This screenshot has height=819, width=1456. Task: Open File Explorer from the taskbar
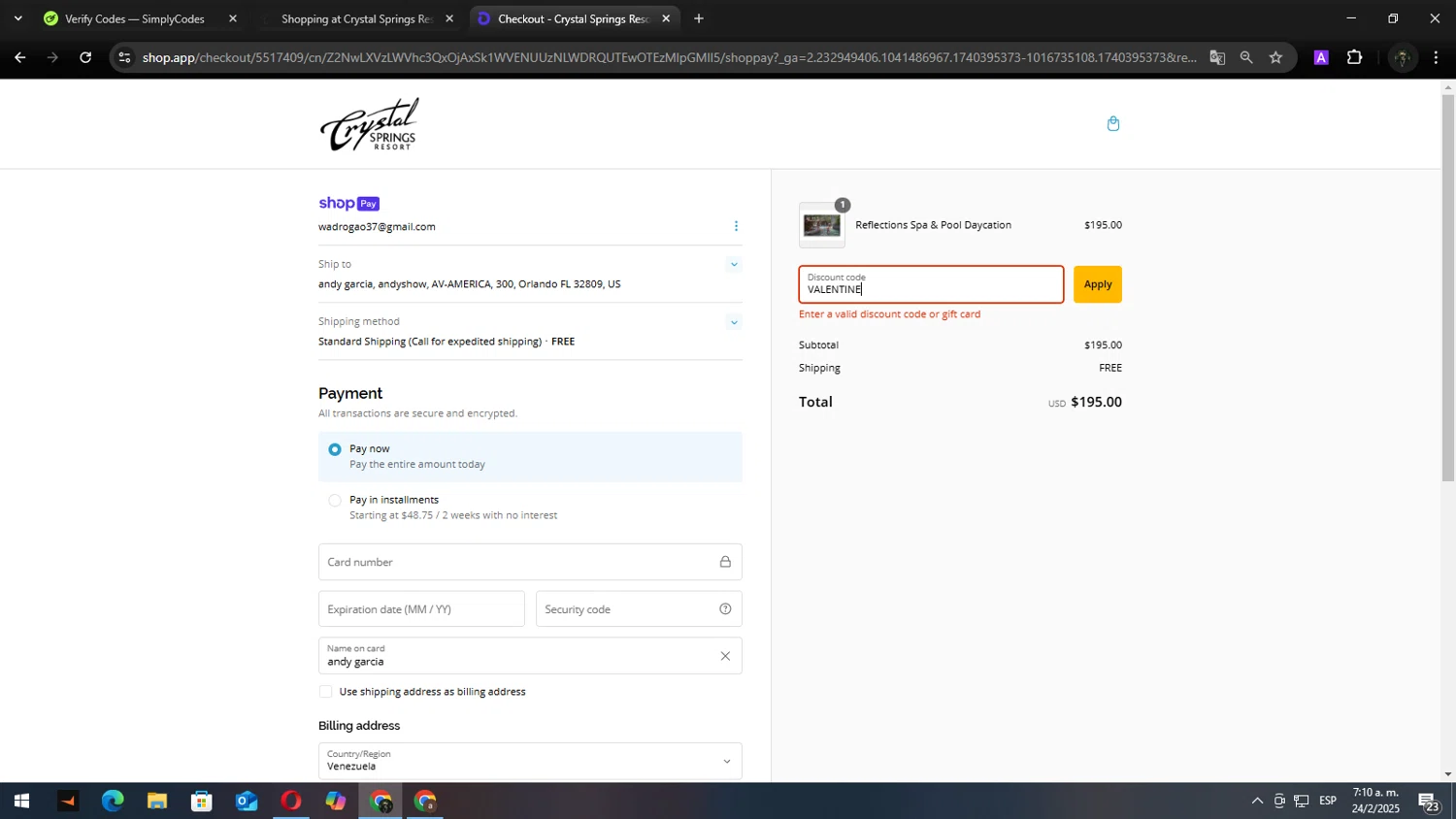pyautogui.click(x=157, y=802)
